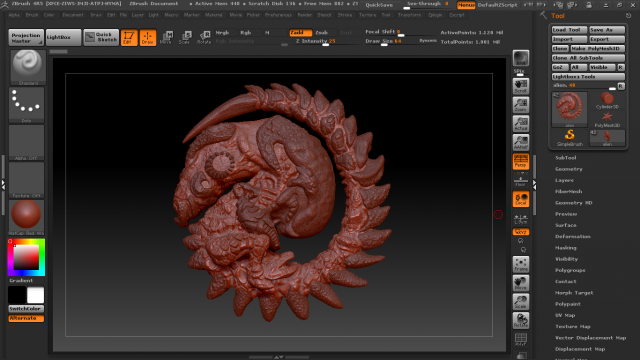Toggle Alternate color button
This screenshot has height=360, width=640.
pyautogui.click(x=26, y=318)
